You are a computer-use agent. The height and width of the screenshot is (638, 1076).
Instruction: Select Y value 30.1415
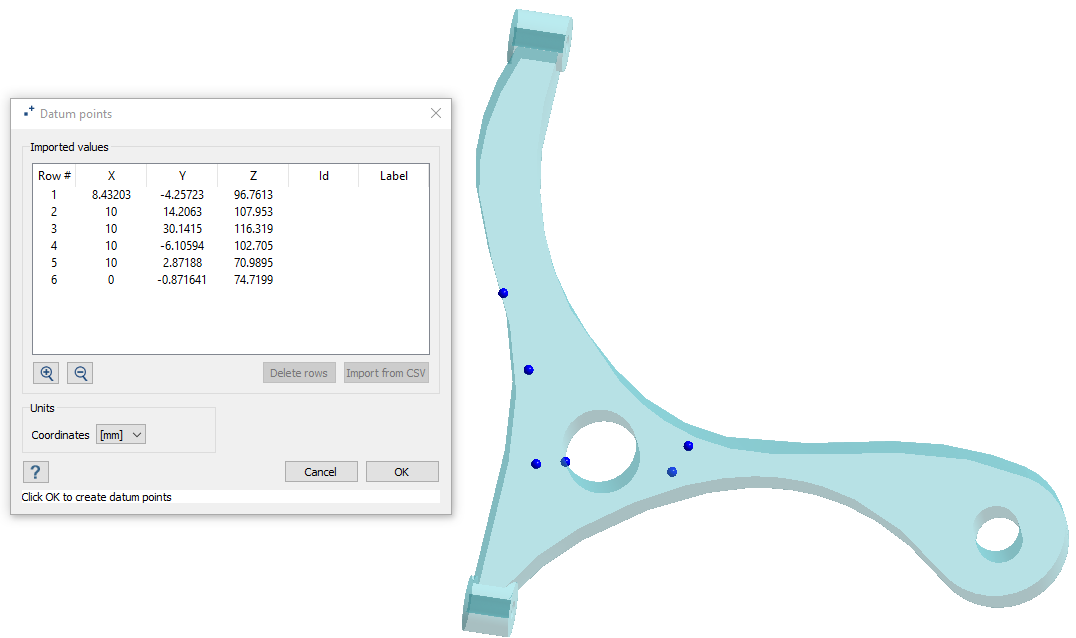pyautogui.click(x=182, y=229)
